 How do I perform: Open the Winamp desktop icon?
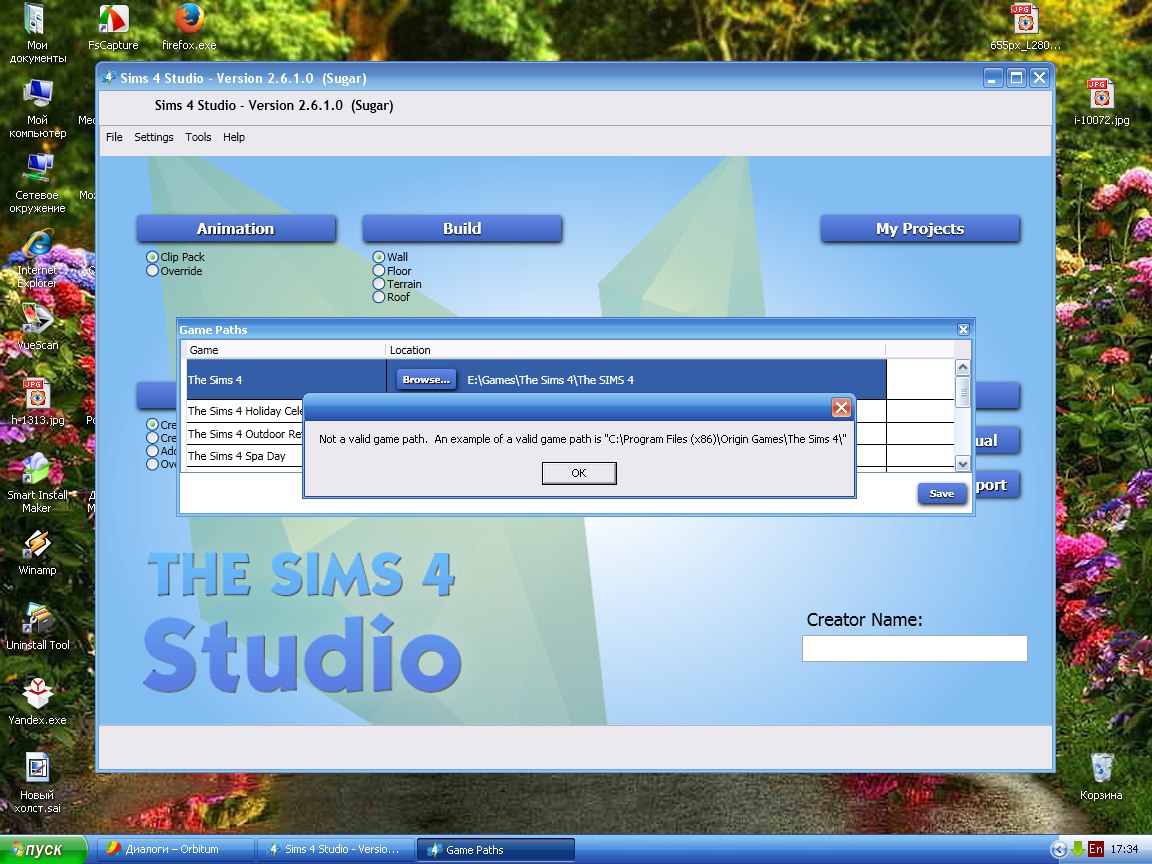click(37, 551)
